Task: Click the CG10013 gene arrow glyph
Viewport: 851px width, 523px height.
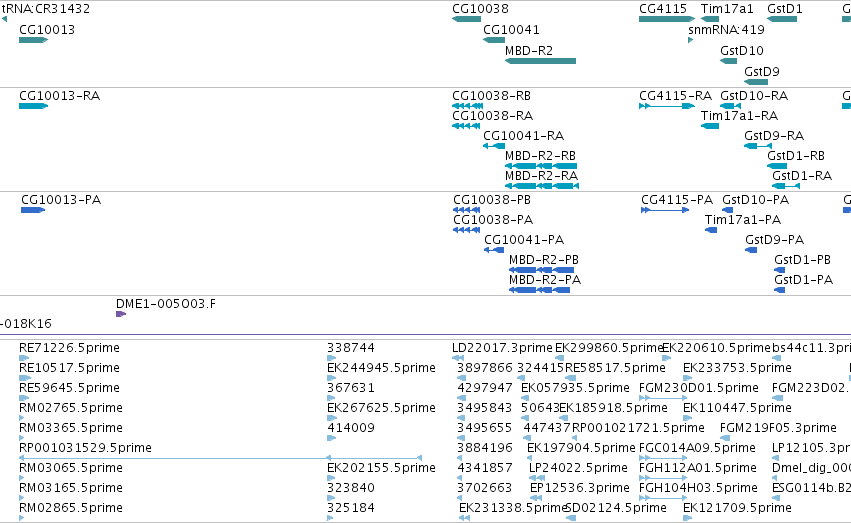Action: click(x=34, y=40)
